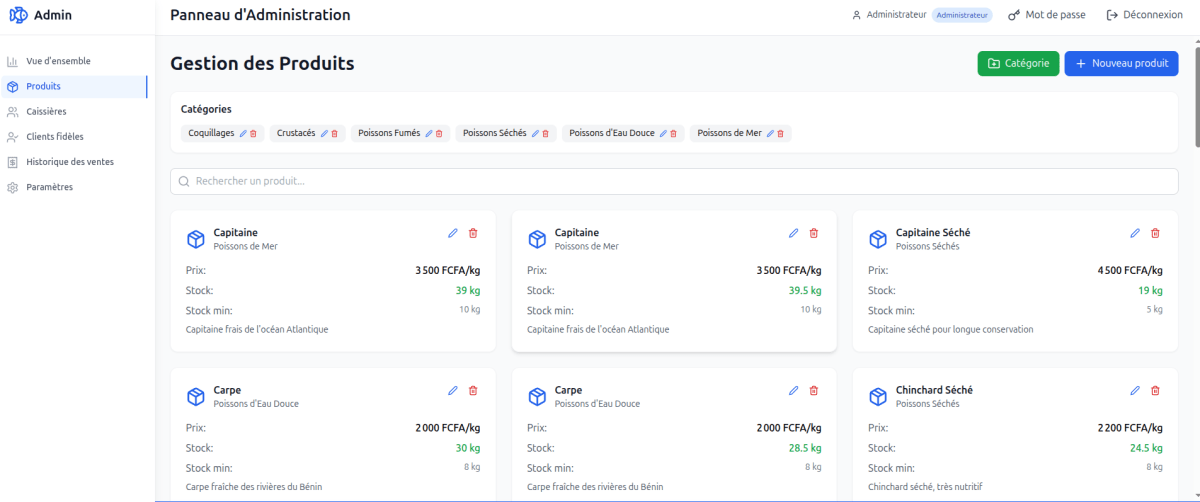Delete the Chinchard Séché product
Screen dimensions: 1200x502
(x=1155, y=390)
